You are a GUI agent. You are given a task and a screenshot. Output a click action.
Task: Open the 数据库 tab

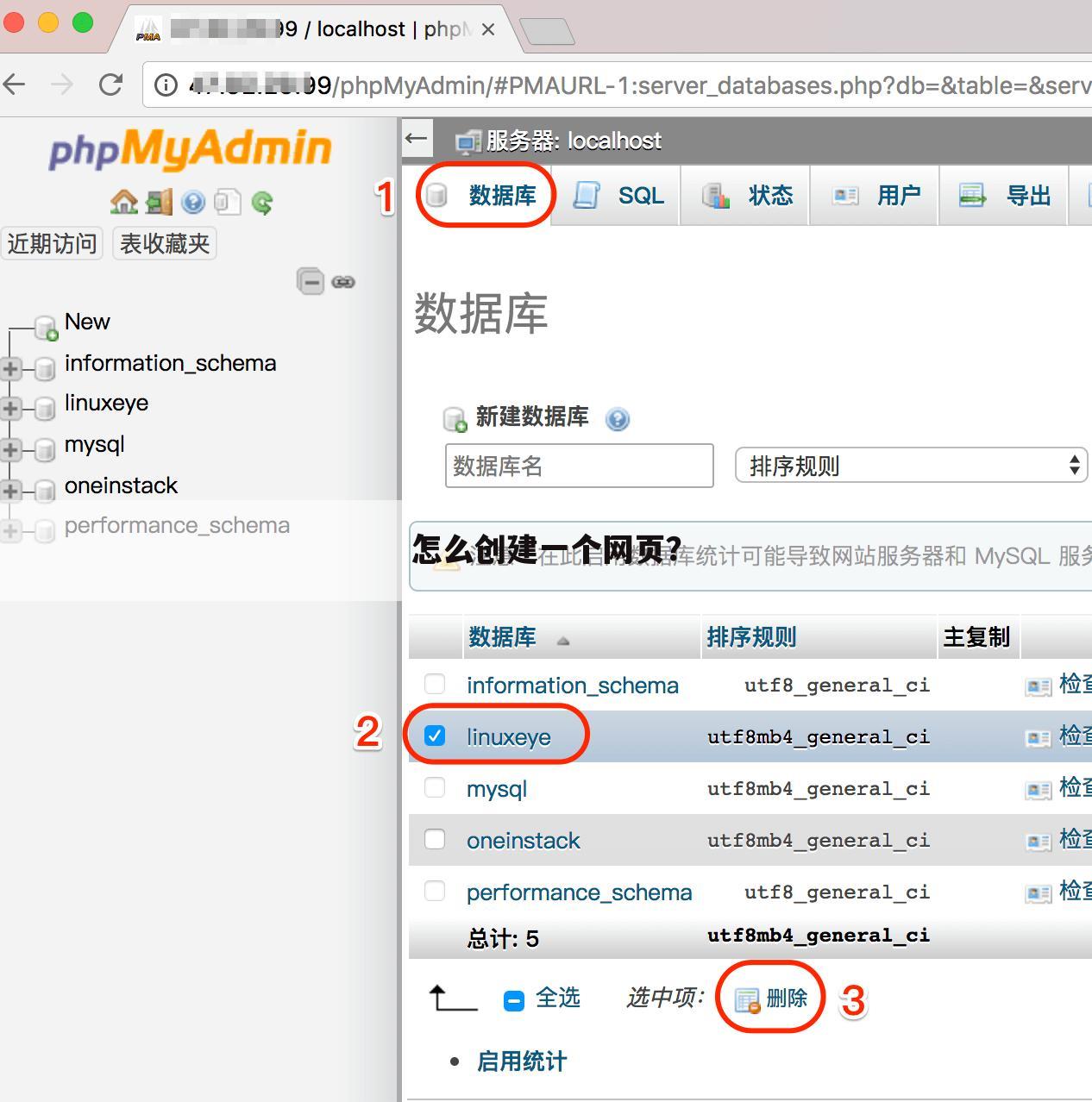point(485,196)
